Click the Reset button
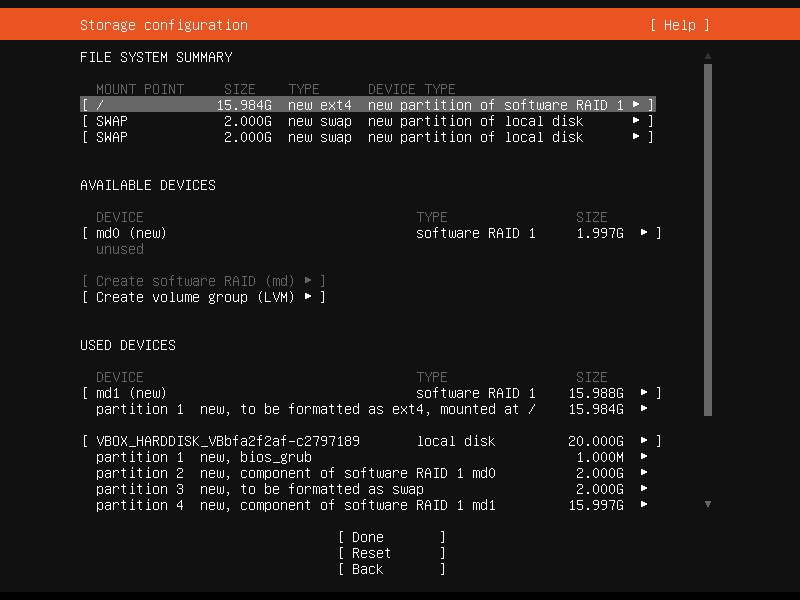 pos(392,553)
